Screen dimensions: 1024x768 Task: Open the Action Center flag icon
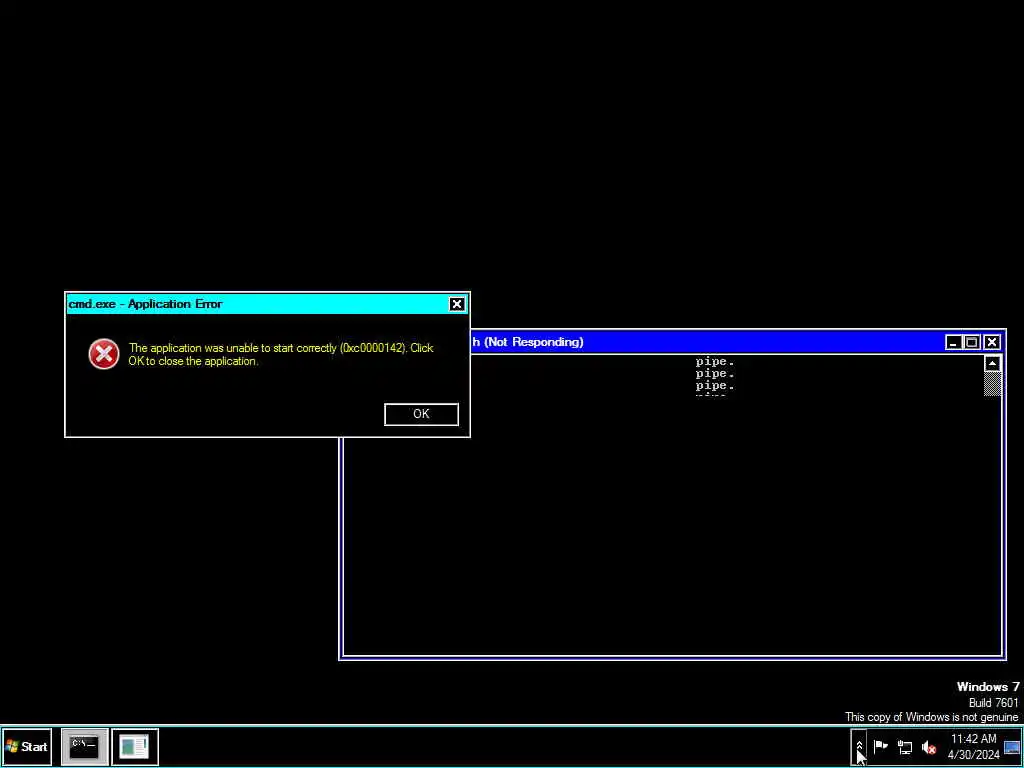point(880,746)
